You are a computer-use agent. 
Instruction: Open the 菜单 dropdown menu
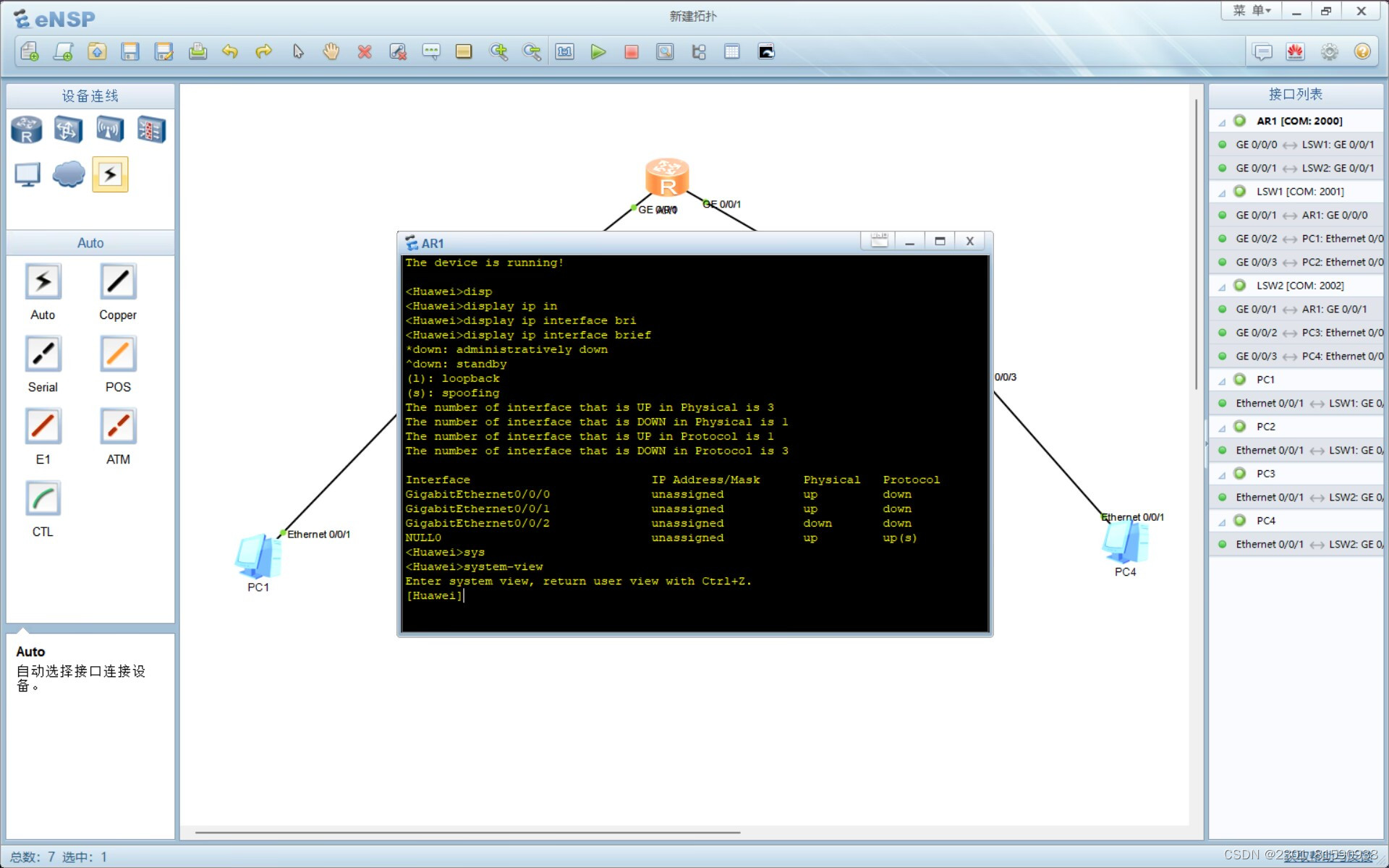1252,11
